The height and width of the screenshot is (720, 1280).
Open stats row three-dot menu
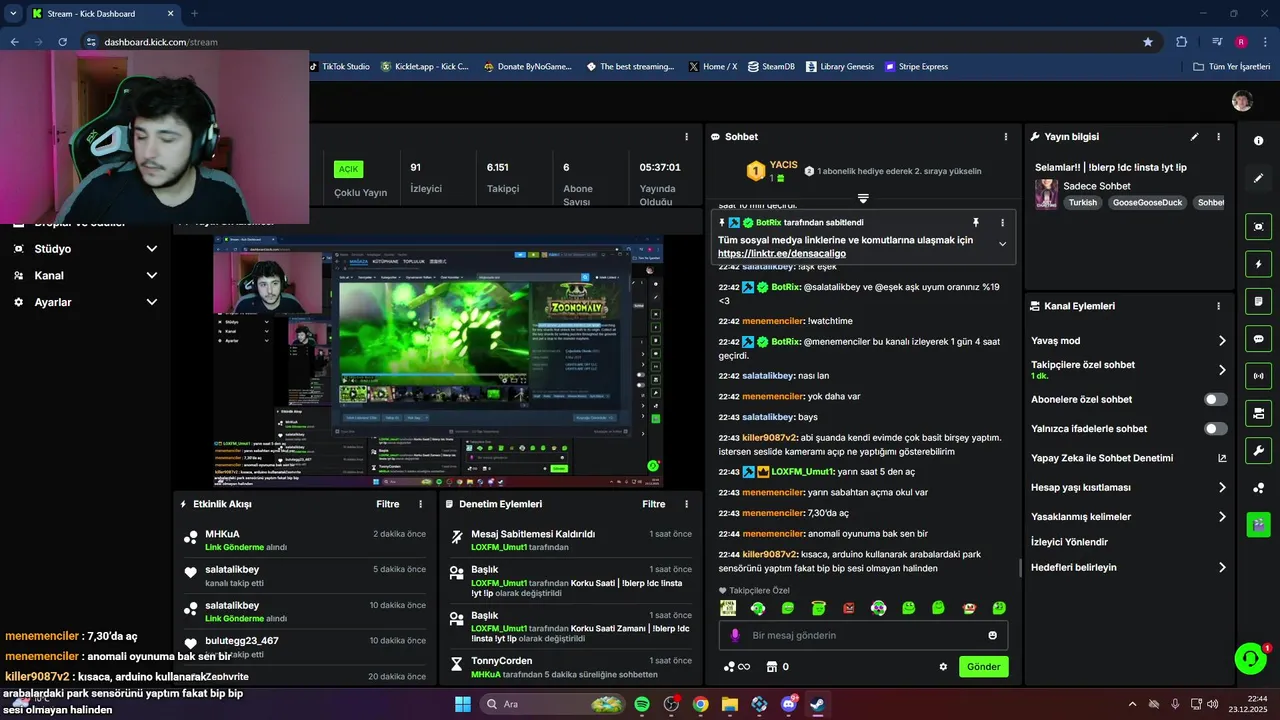pos(686,137)
